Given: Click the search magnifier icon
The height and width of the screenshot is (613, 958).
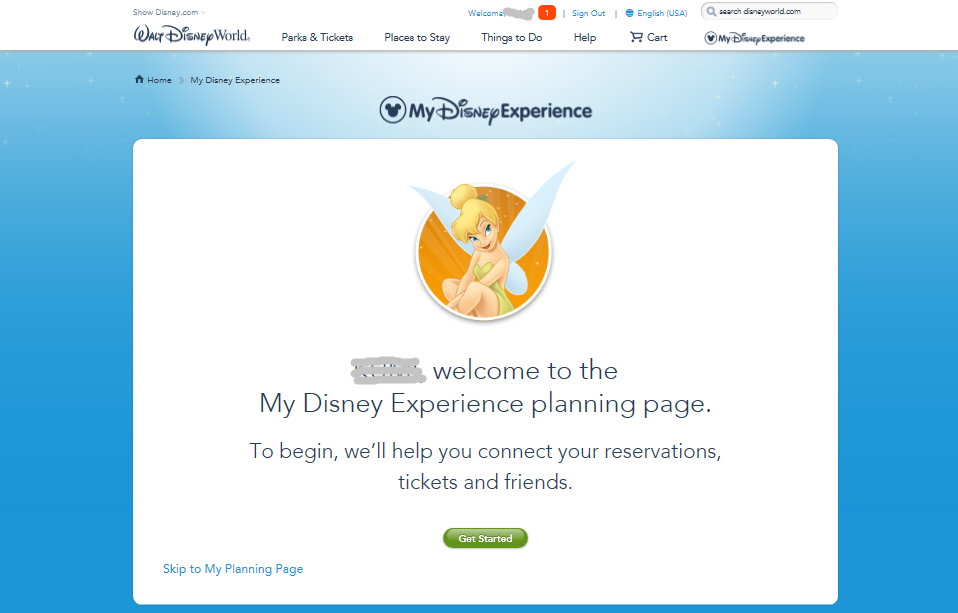Looking at the screenshot, I should pos(711,11).
